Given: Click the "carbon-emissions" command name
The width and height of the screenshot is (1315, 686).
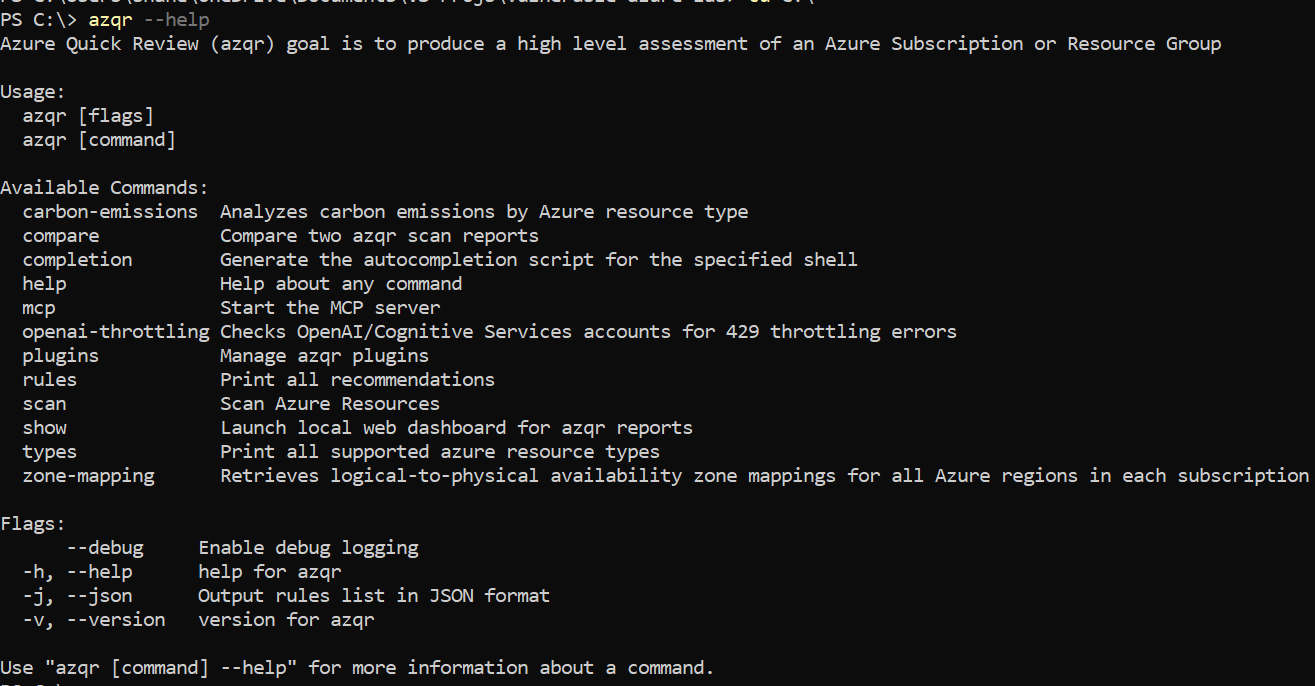Looking at the screenshot, I should [110, 212].
